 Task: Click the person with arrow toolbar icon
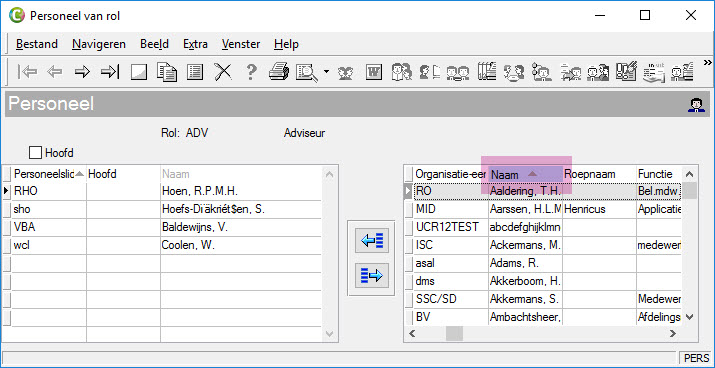(570, 72)
